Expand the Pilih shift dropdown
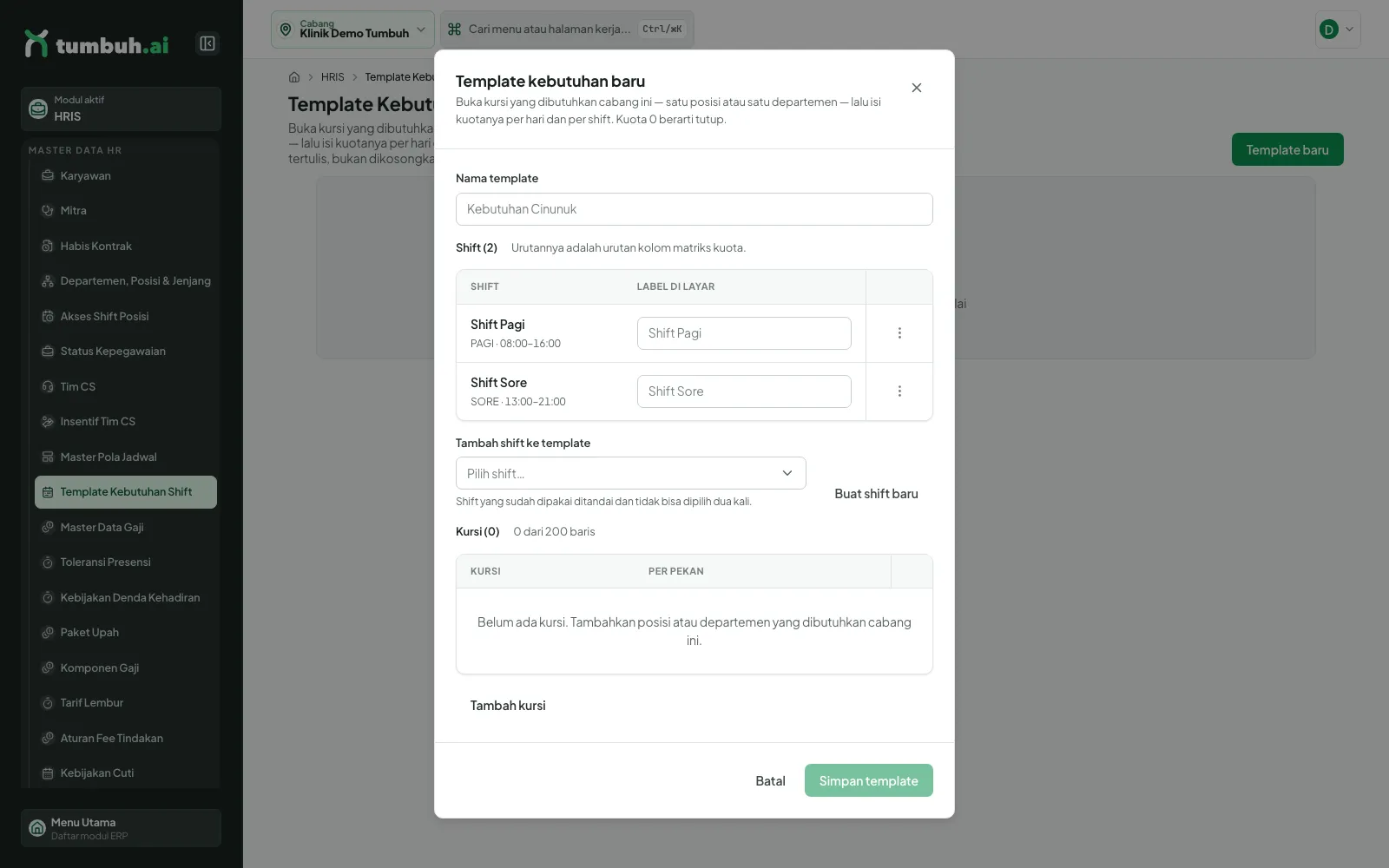1389x868 pixels. click(631, 473)
